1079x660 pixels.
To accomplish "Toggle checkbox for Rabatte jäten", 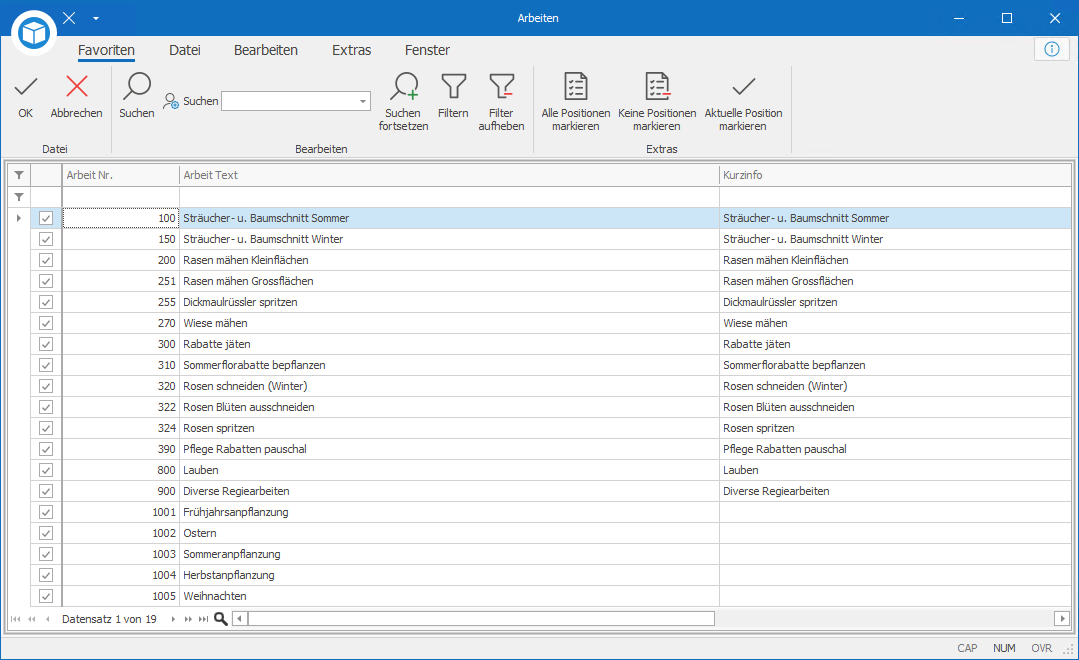I will coord(46,344).
